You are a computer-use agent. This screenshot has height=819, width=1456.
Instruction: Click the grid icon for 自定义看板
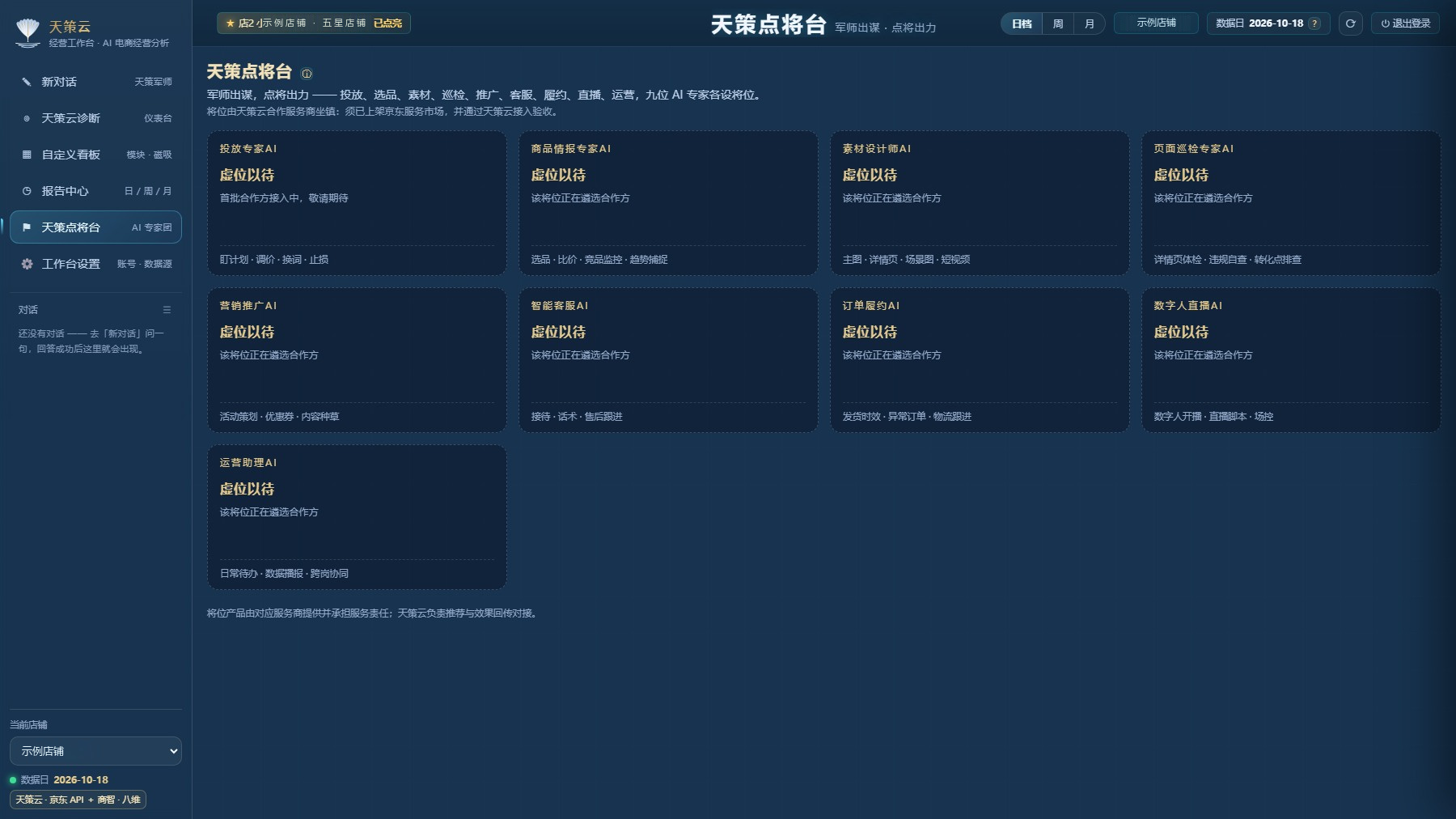pos(27,155)
